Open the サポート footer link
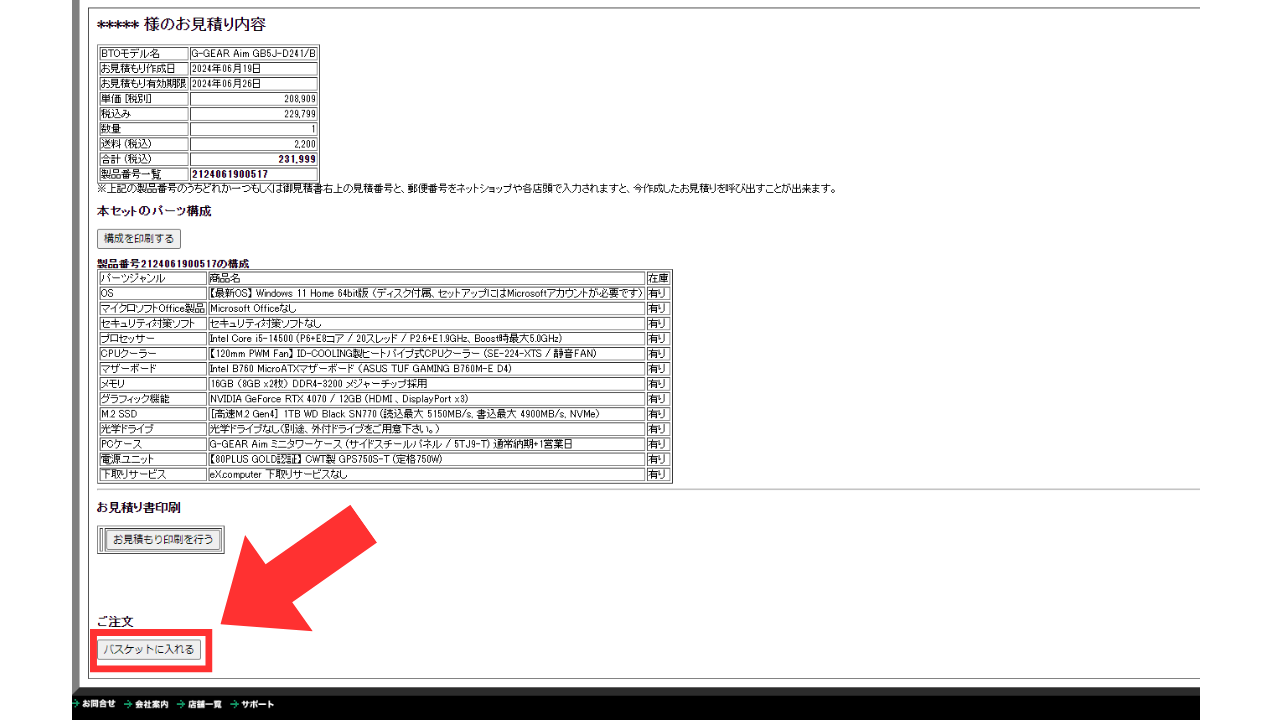This screenshot has width=1280, height=720. click(257, 704)
